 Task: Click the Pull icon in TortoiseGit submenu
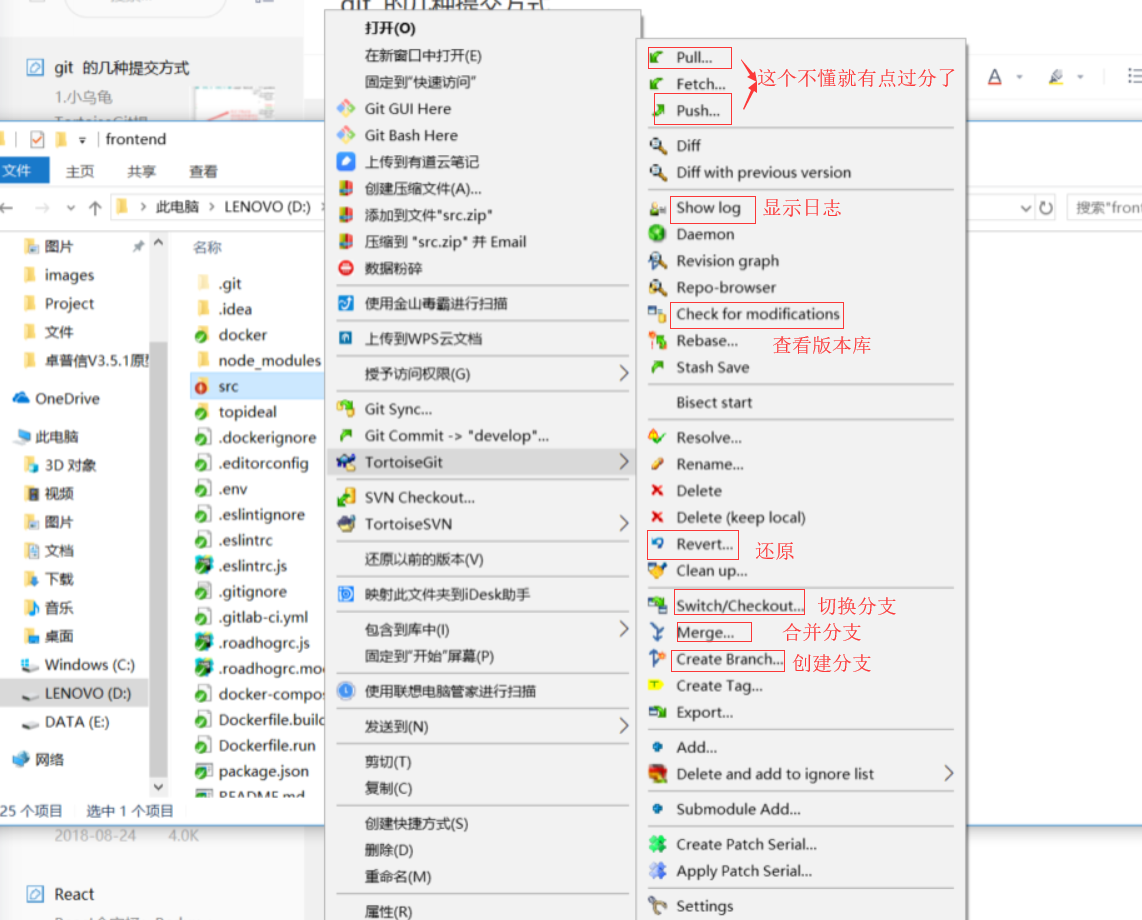coord(657,58)
